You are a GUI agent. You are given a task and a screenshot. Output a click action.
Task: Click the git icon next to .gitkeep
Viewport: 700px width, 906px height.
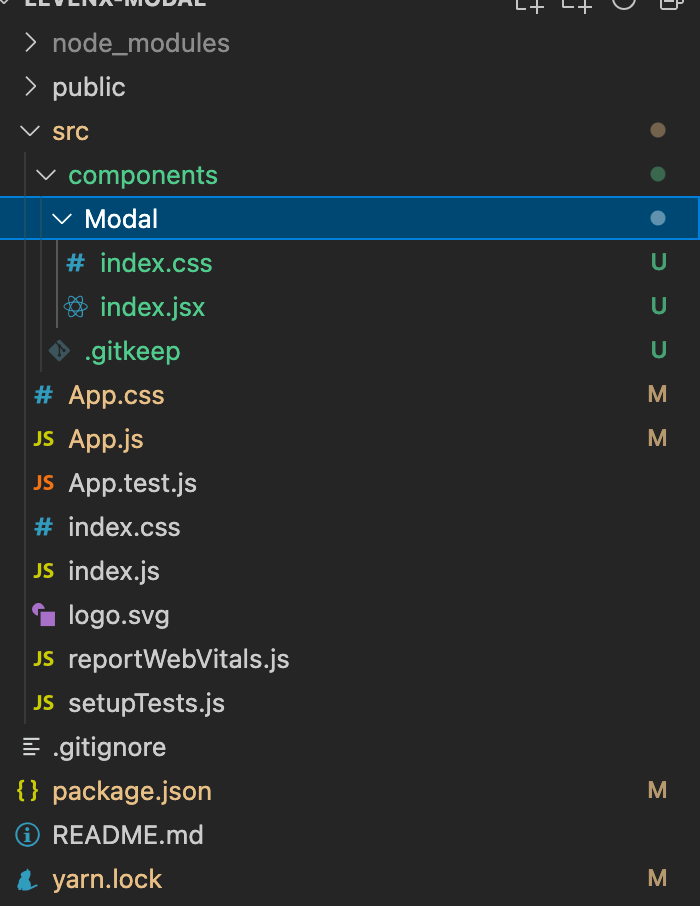58,351
